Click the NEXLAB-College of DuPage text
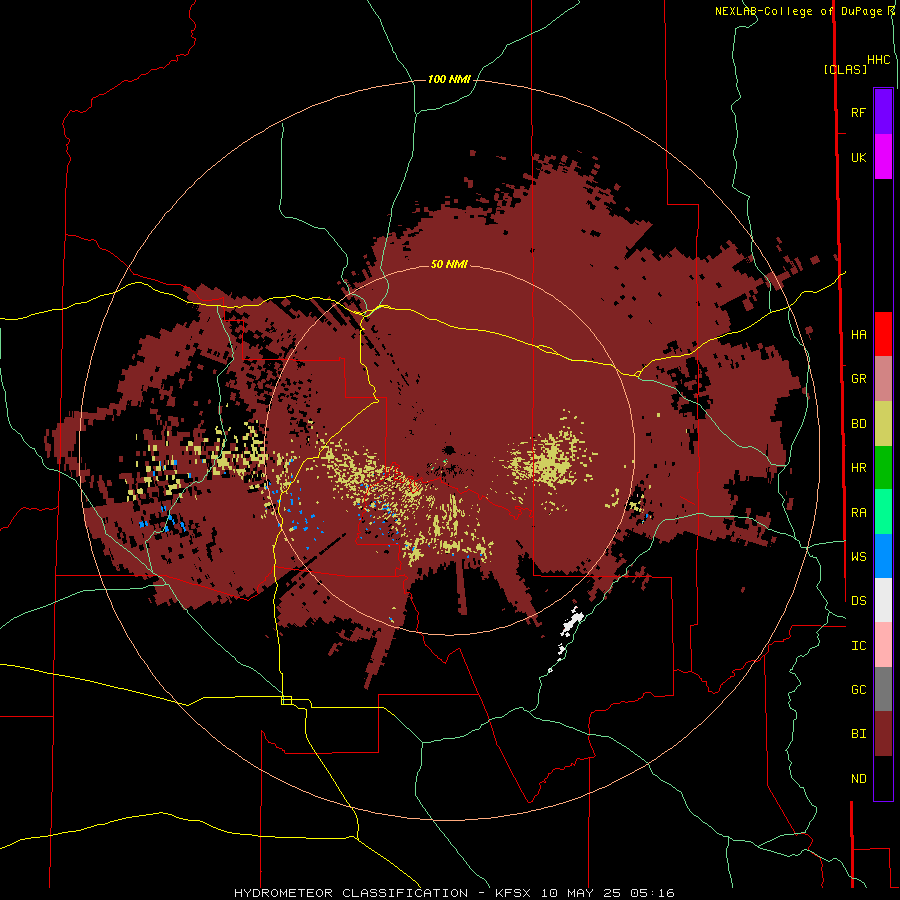 click(798, 11)
